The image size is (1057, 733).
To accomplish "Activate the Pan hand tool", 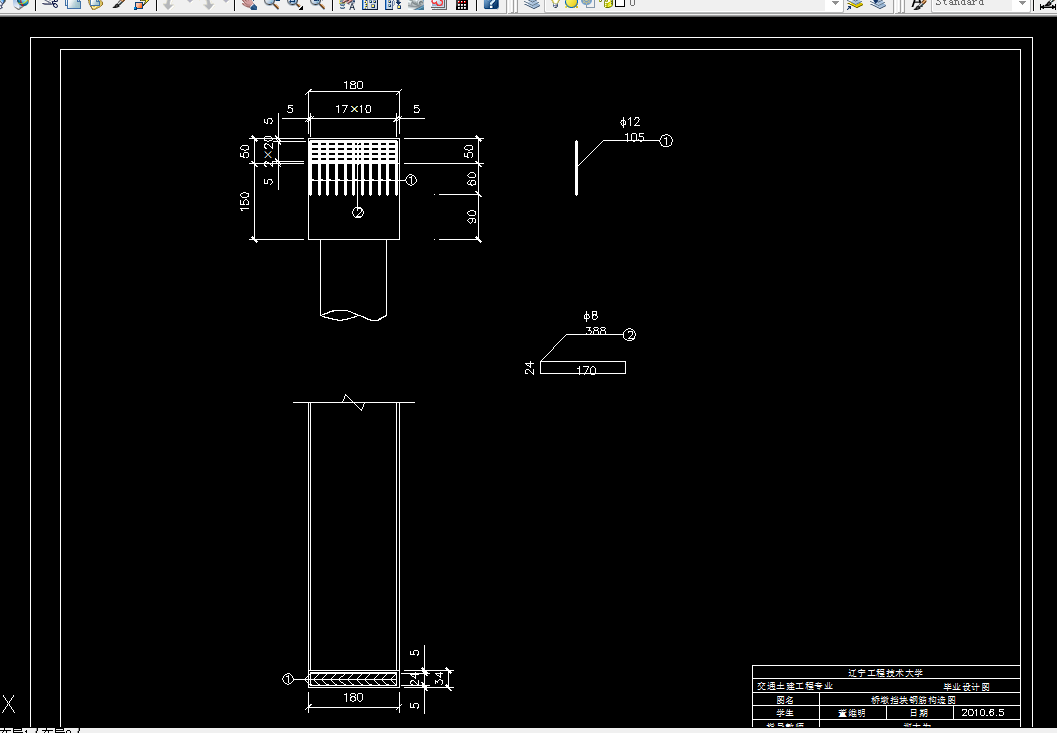I will (249, 4).
